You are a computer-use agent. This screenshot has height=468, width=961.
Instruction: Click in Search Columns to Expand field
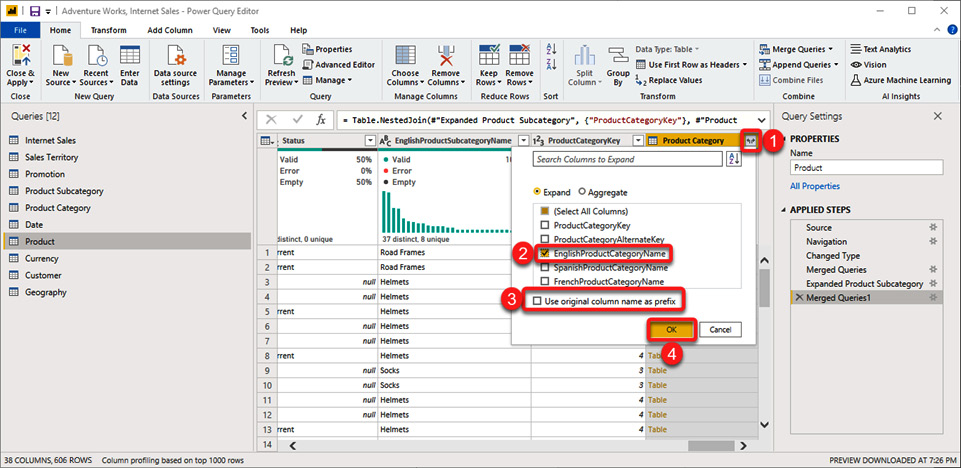628,159
